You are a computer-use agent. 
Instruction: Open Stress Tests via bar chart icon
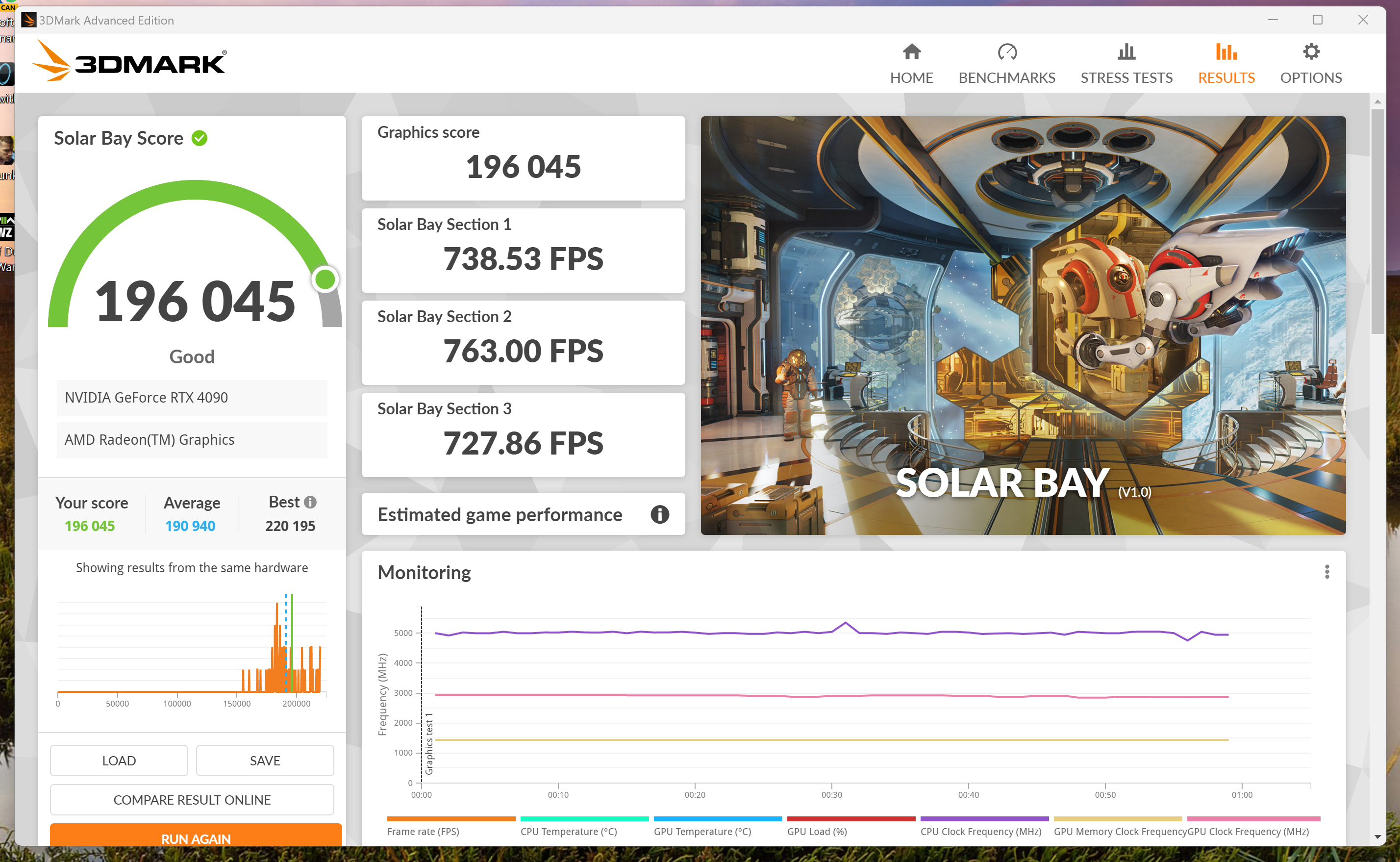(x=1126, y=52)
